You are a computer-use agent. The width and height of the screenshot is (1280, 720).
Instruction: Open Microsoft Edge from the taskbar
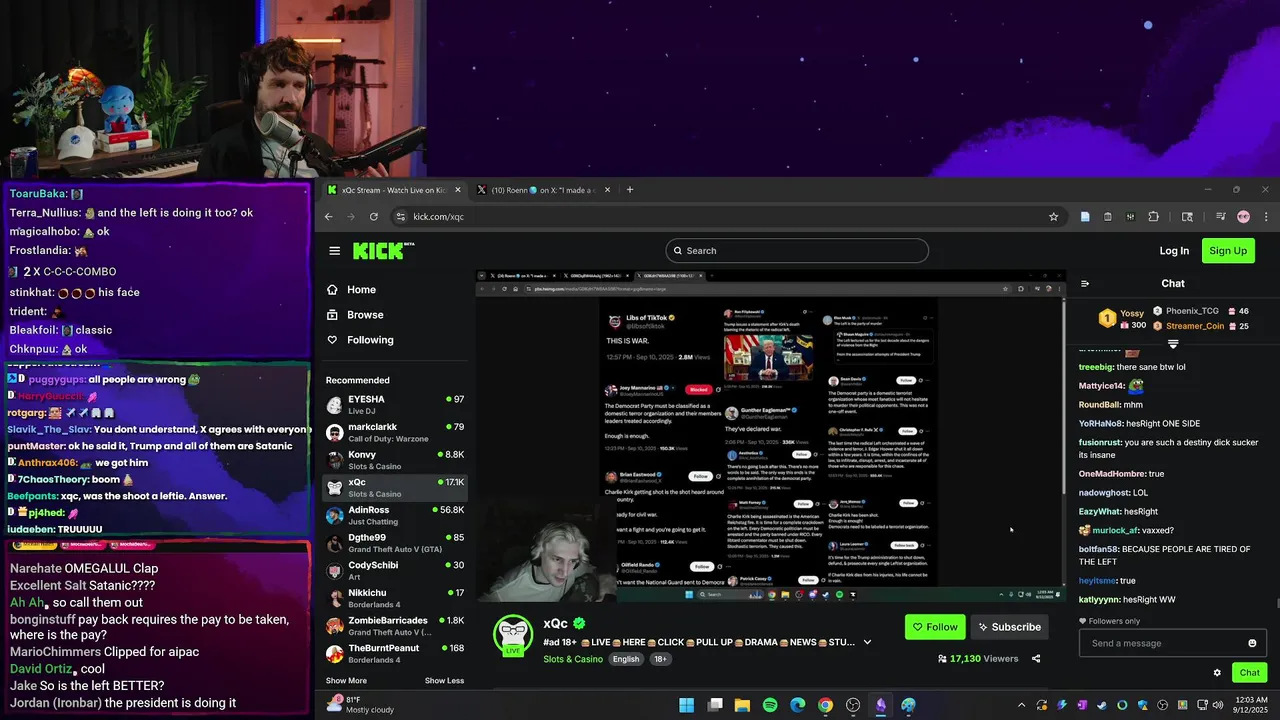click(x=797, y=705)
